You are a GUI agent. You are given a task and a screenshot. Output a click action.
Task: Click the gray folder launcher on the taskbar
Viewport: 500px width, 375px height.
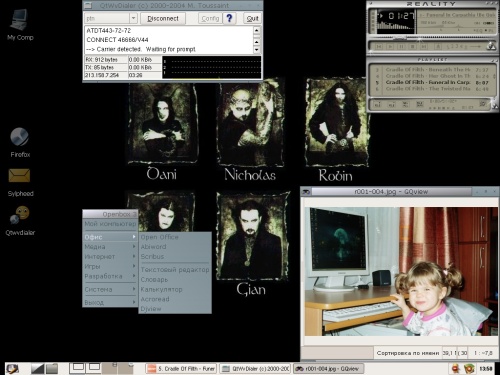[52, 368]
